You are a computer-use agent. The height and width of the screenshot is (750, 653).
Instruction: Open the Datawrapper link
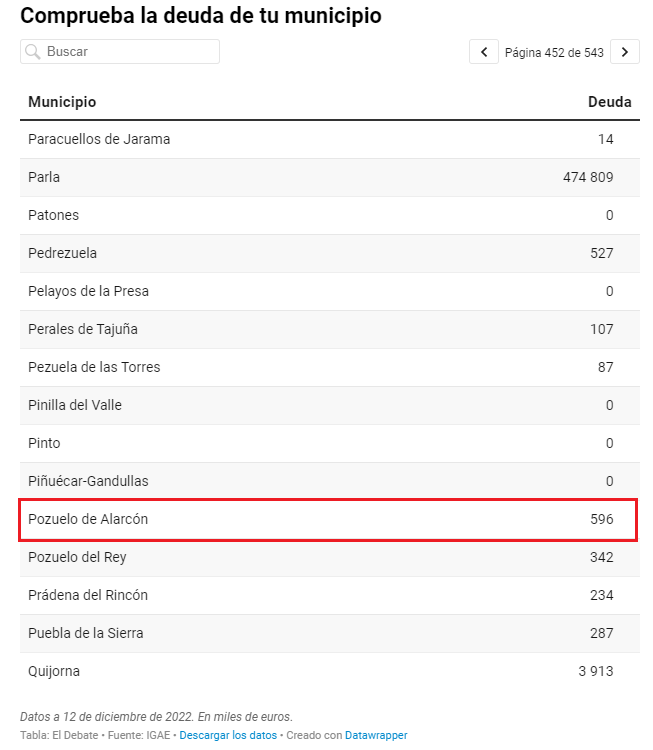376,735
